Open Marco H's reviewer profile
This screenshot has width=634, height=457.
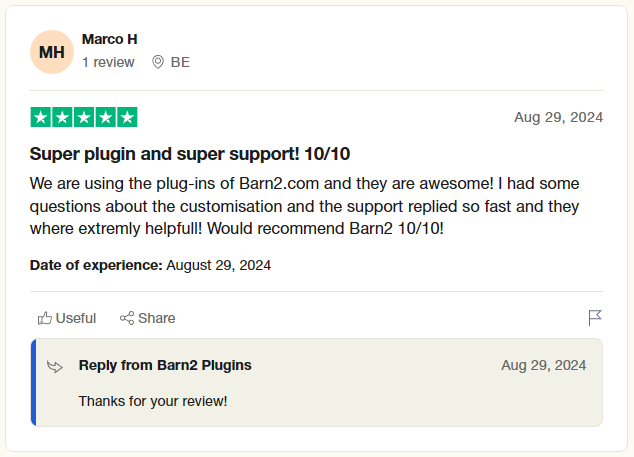click(x=110, y=39)
